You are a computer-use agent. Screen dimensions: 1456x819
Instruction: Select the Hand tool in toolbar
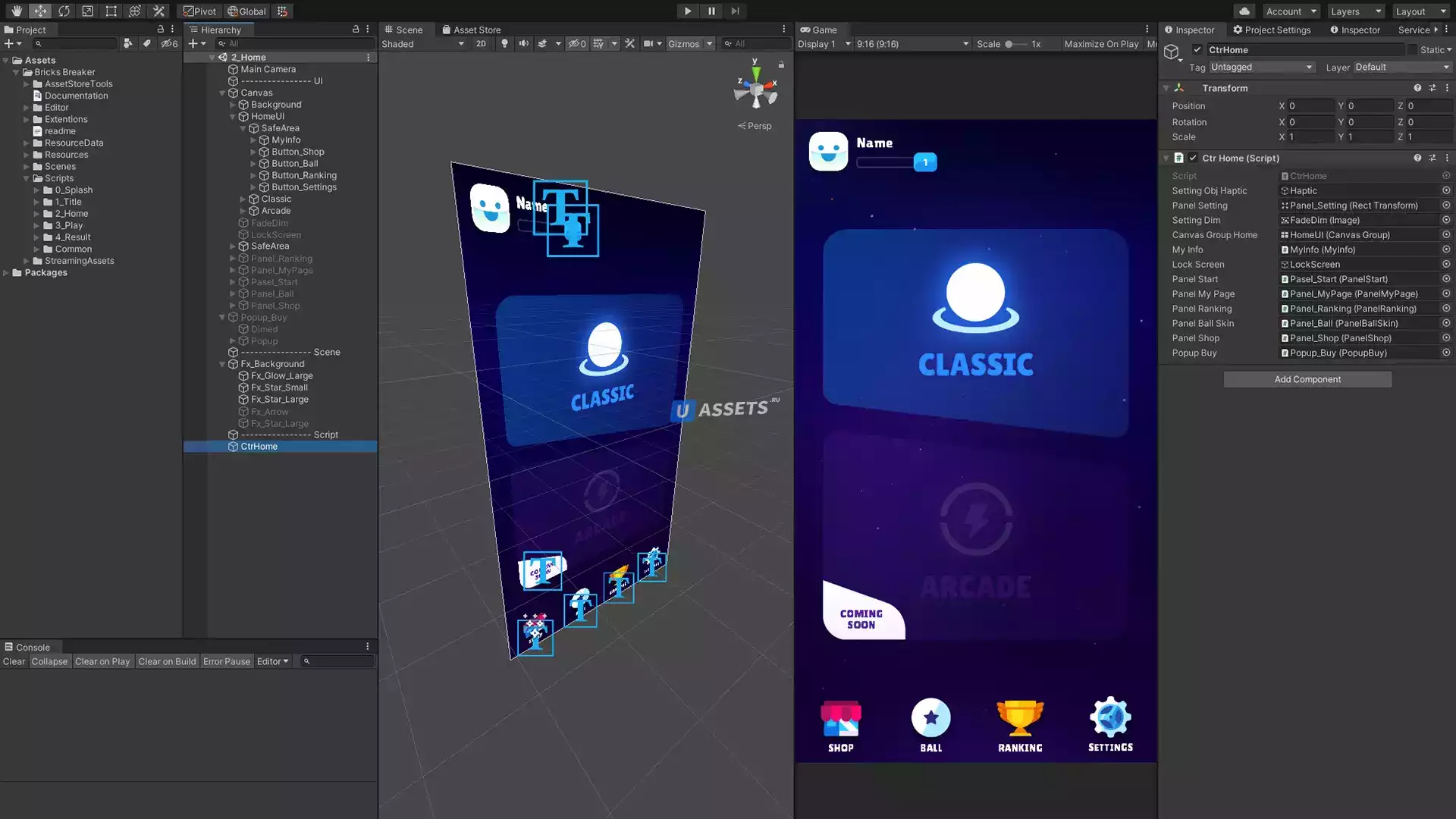[17, 11]
